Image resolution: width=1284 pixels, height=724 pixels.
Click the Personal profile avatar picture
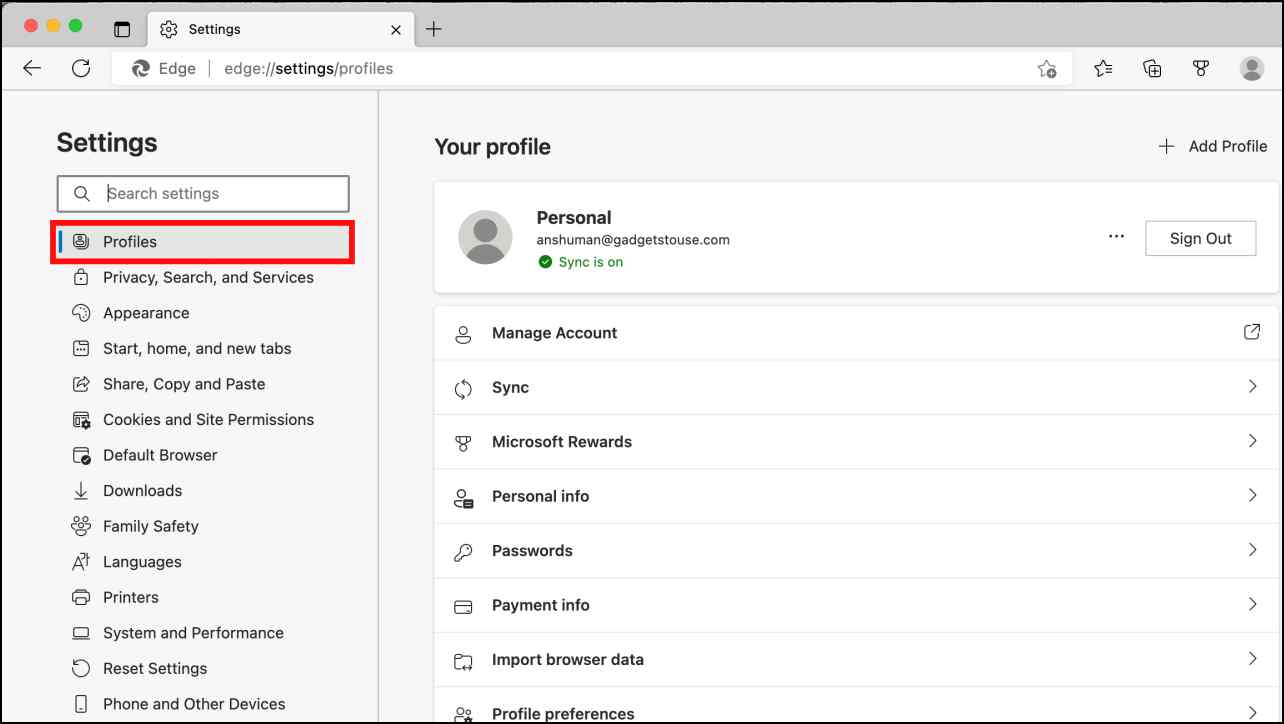pyautogui.click(x=485, y=237)
